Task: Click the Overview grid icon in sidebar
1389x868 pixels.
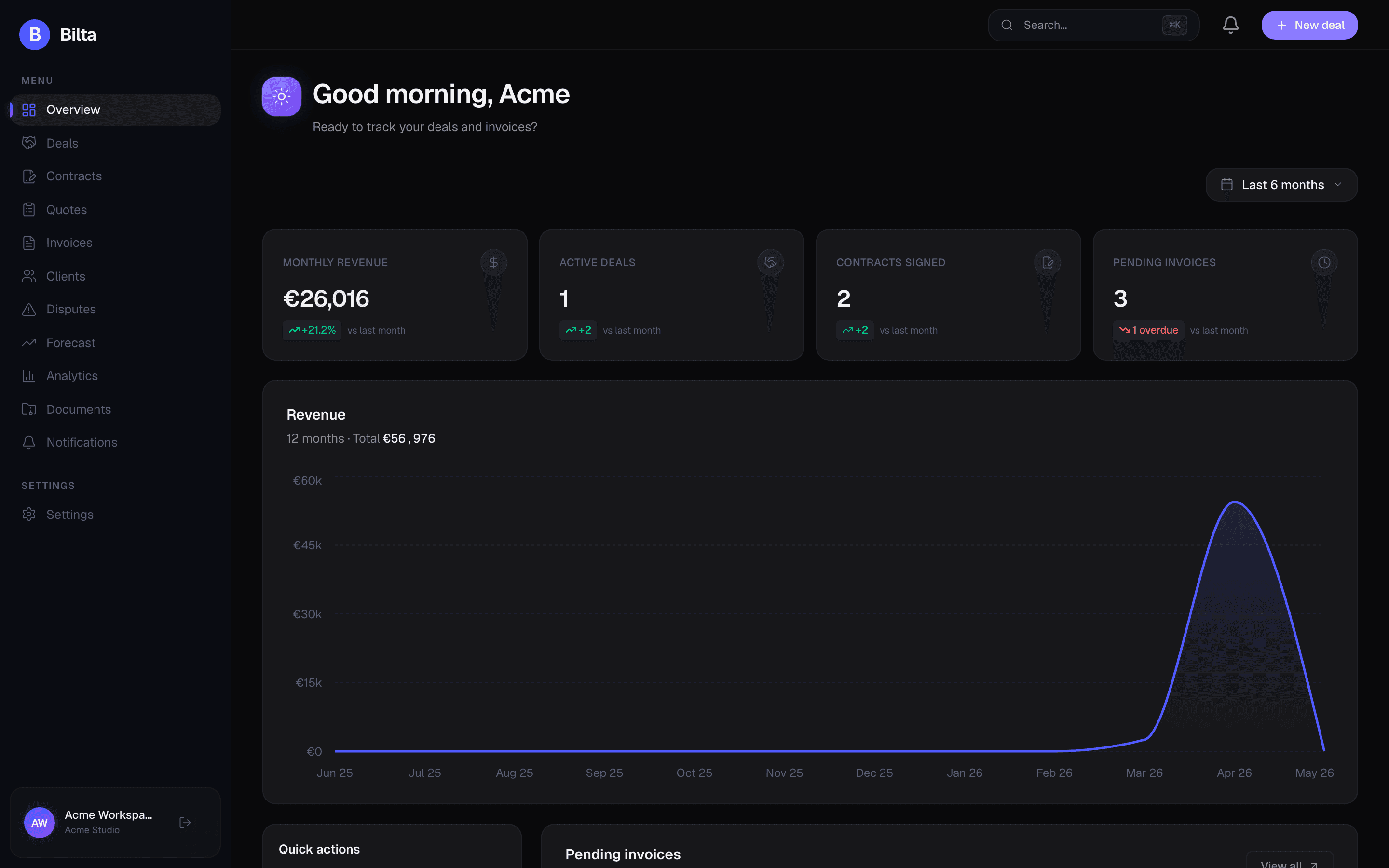Action: [29, 109]
